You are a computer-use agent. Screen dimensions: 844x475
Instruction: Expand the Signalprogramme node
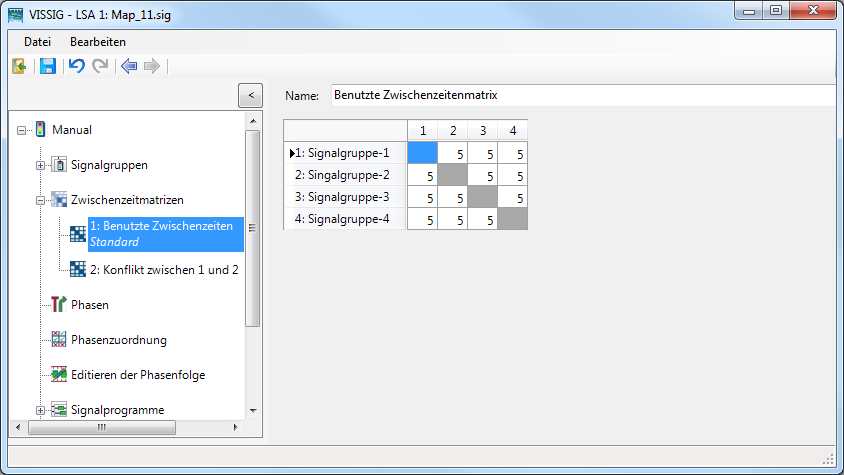pyautogui.click(x=41, y=409)
